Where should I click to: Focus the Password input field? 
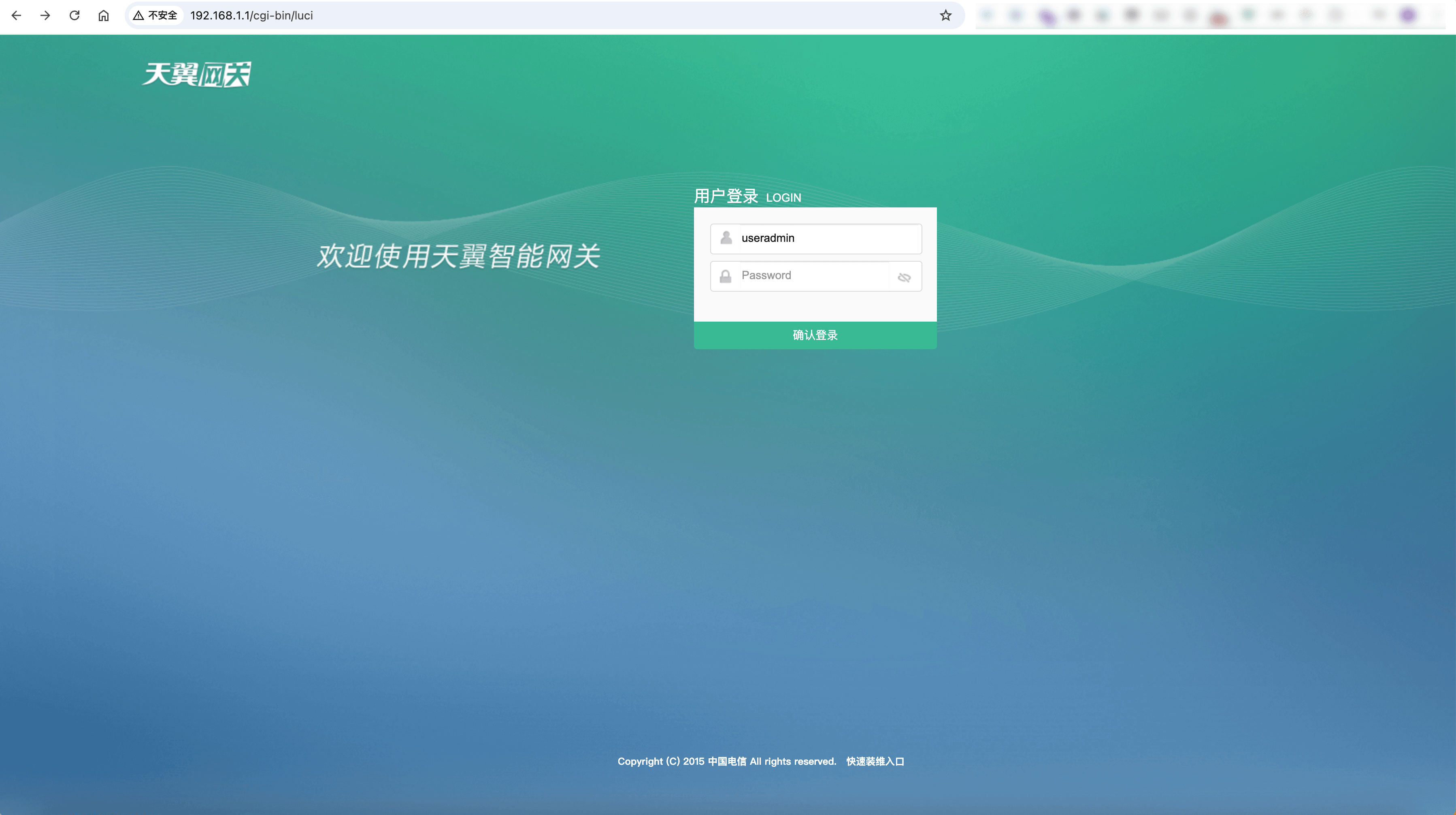(x=815, y=276)
